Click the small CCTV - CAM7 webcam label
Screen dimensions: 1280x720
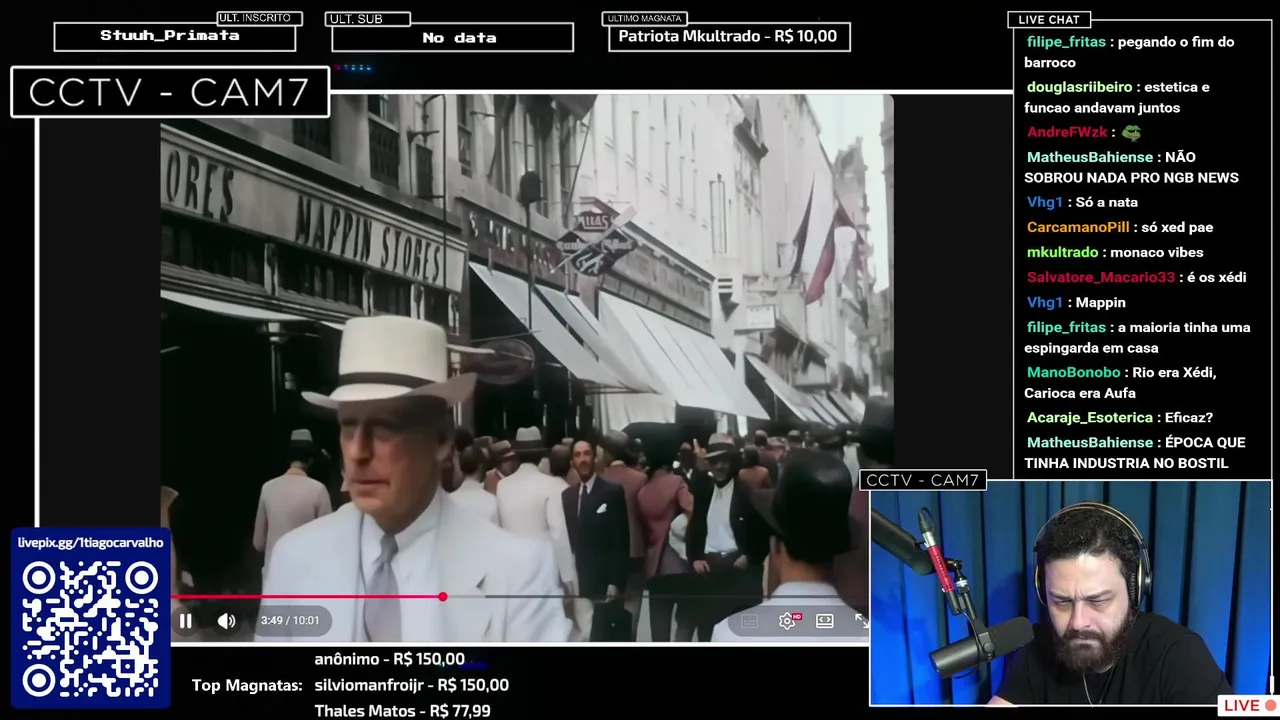[x=922, y=481]
